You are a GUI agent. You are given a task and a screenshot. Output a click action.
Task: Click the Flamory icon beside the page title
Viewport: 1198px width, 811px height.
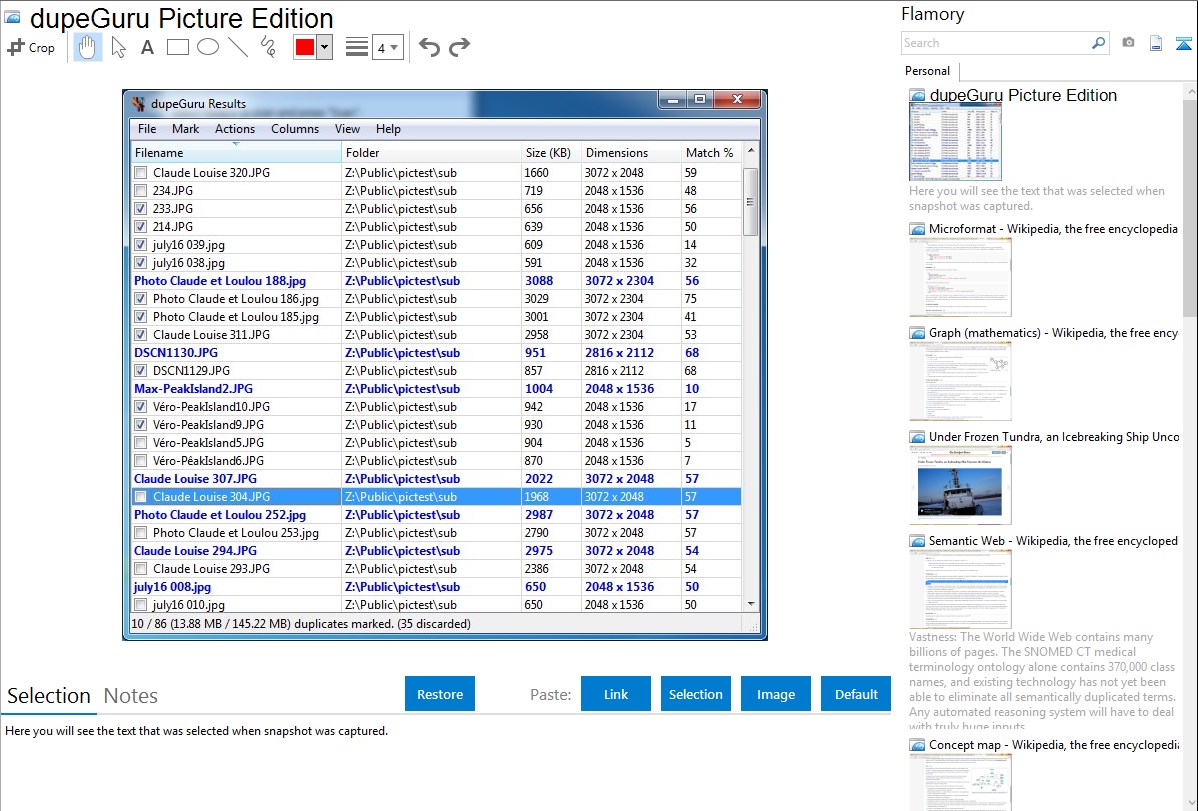(x=12, y=17)
